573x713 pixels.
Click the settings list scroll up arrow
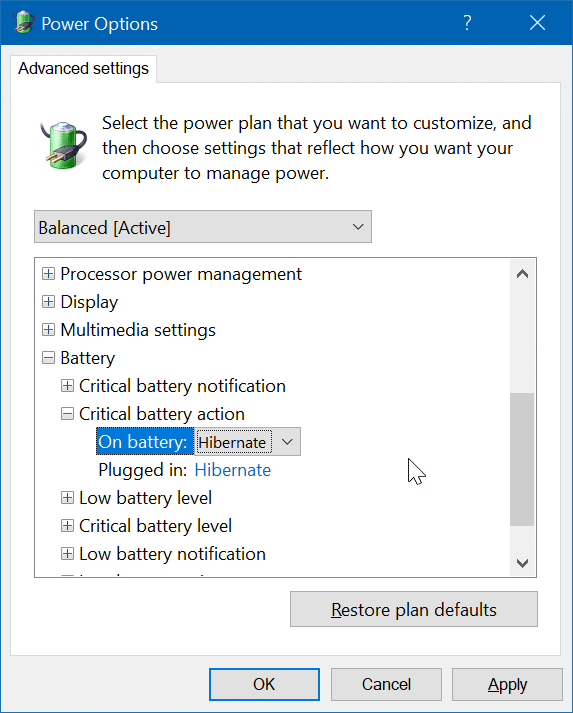pos(523,274)
